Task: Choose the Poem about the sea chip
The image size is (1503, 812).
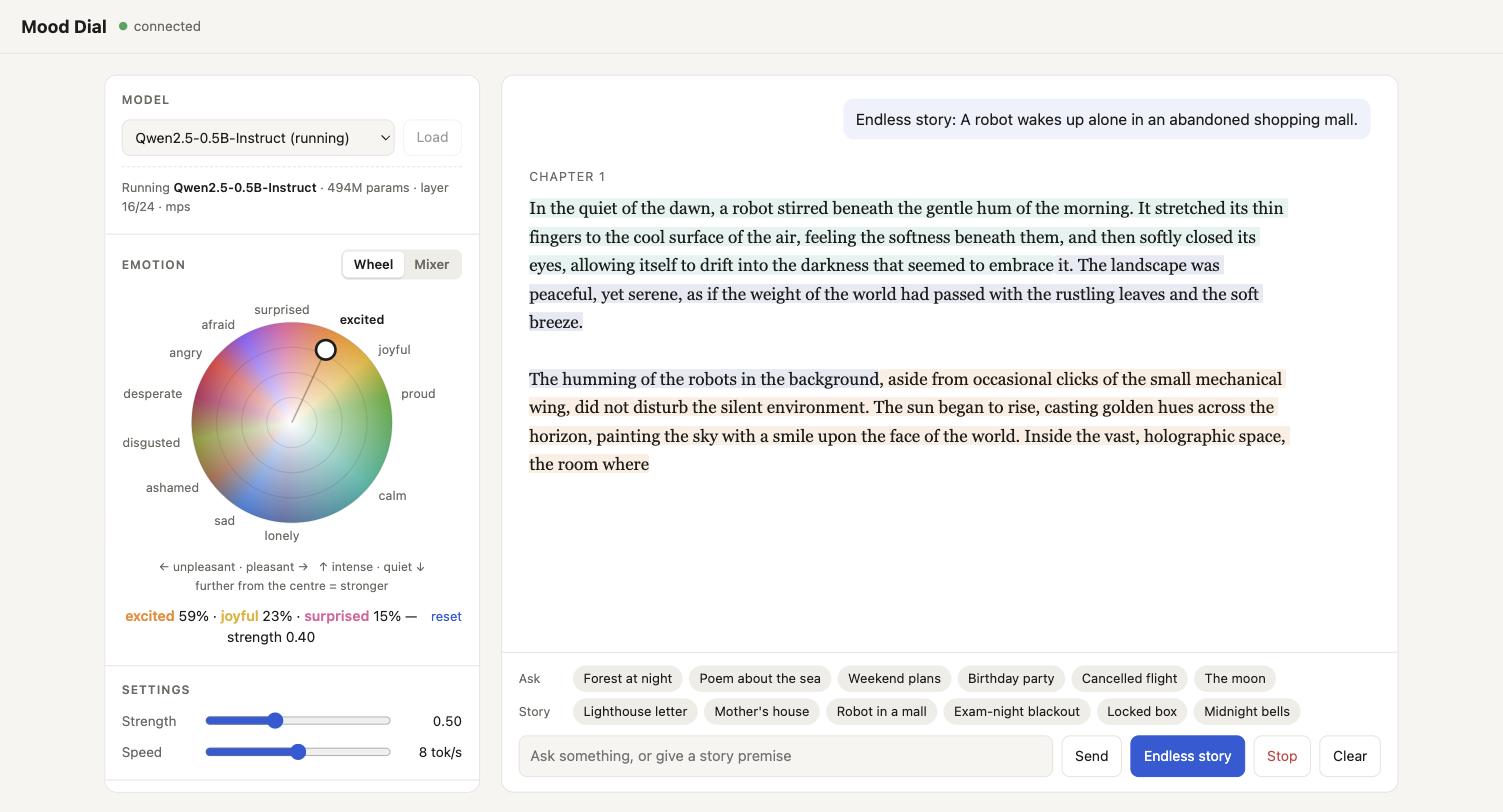Action: click(x=760, y=679)
